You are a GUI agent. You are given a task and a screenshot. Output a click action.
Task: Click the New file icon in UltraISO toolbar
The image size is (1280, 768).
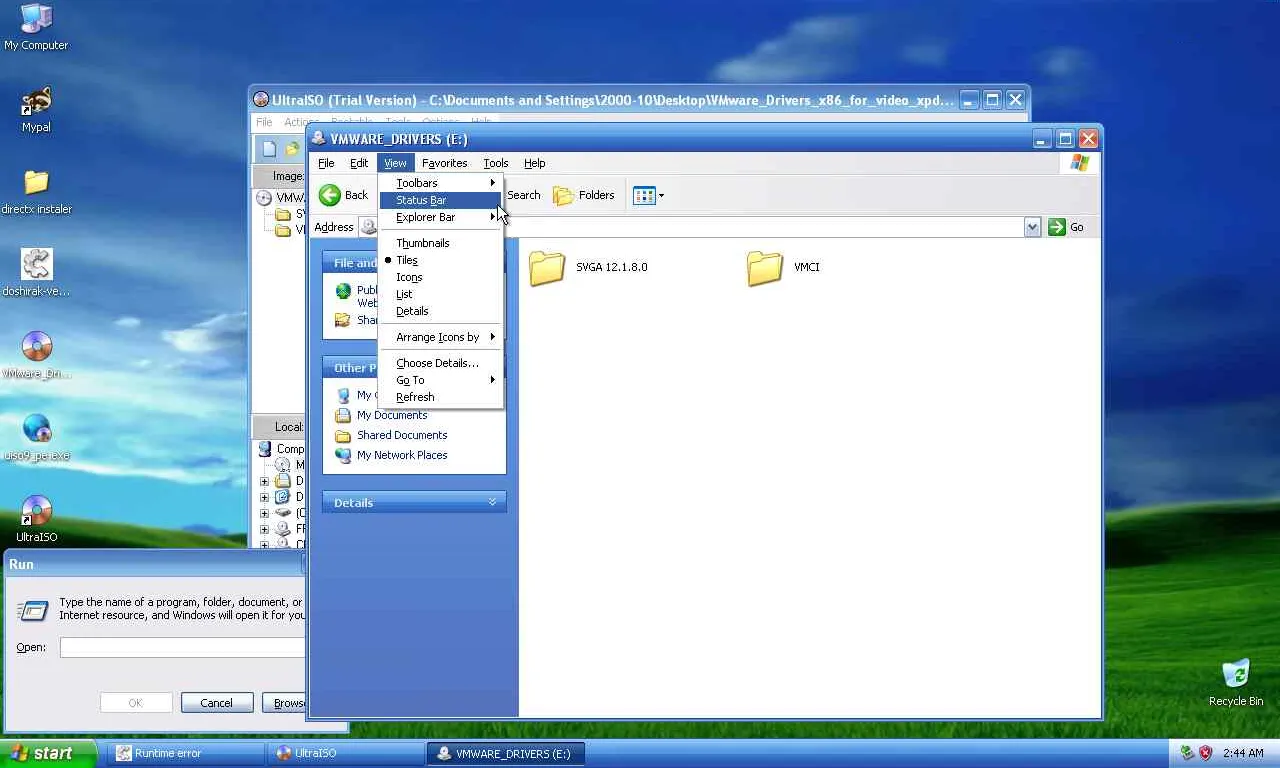click(269, 149)
